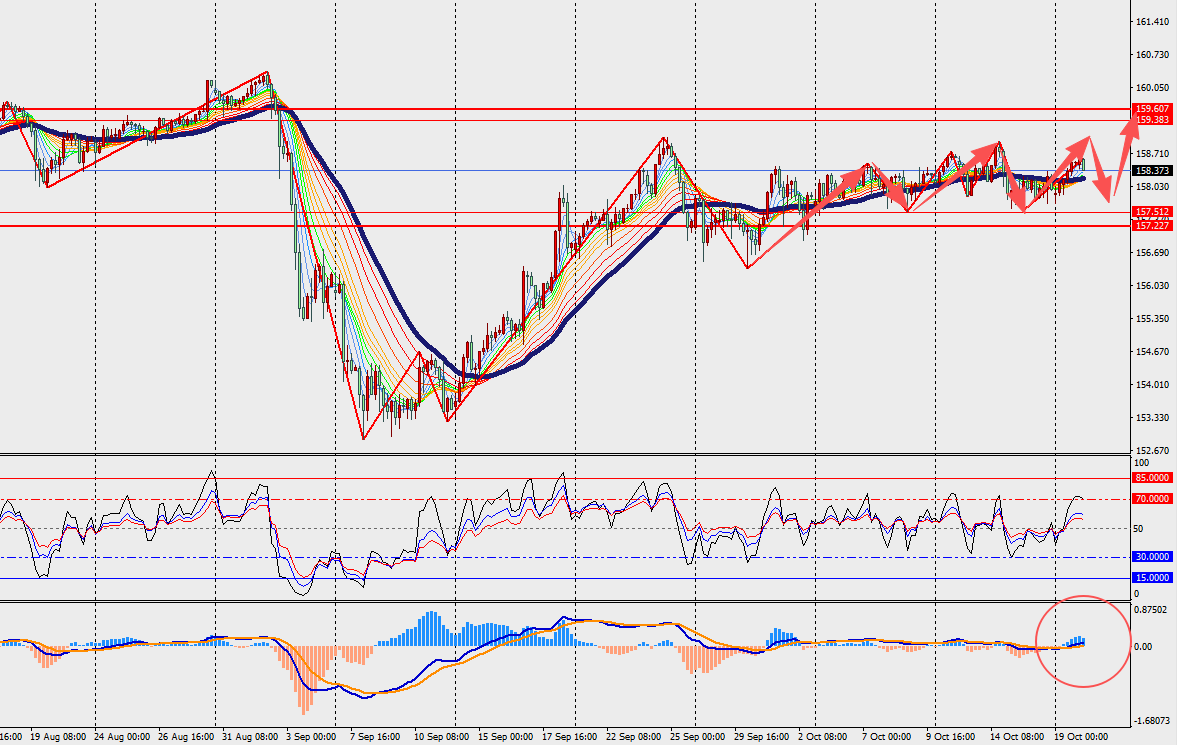Click the 158.710 price axis label

(1152, 153)
